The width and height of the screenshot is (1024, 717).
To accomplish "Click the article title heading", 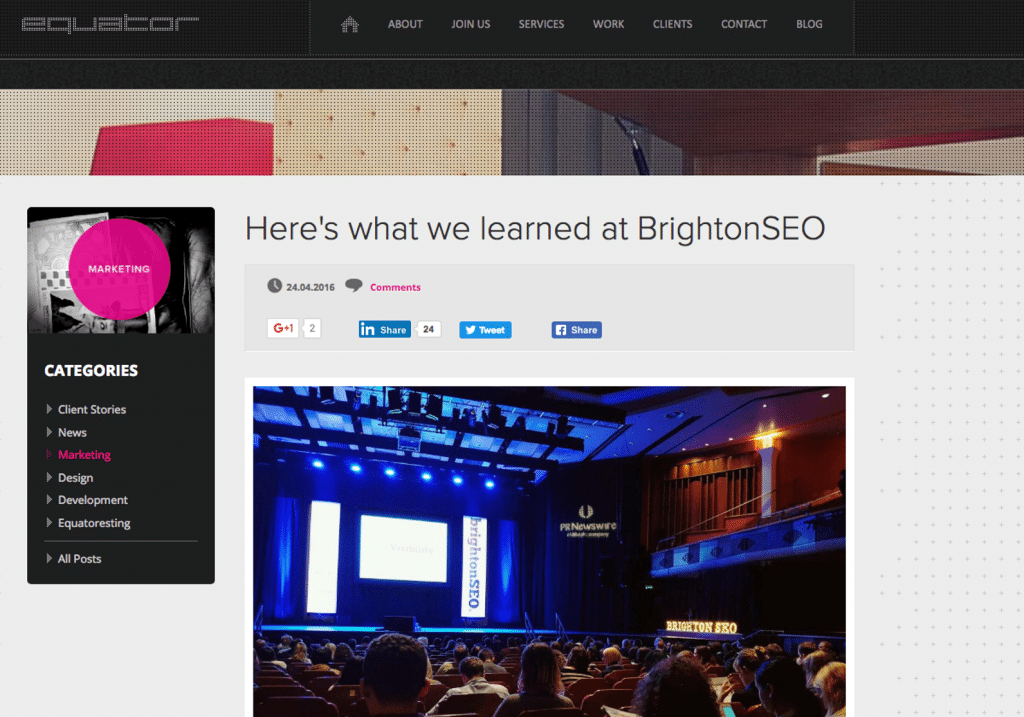I will click(535, 229).
